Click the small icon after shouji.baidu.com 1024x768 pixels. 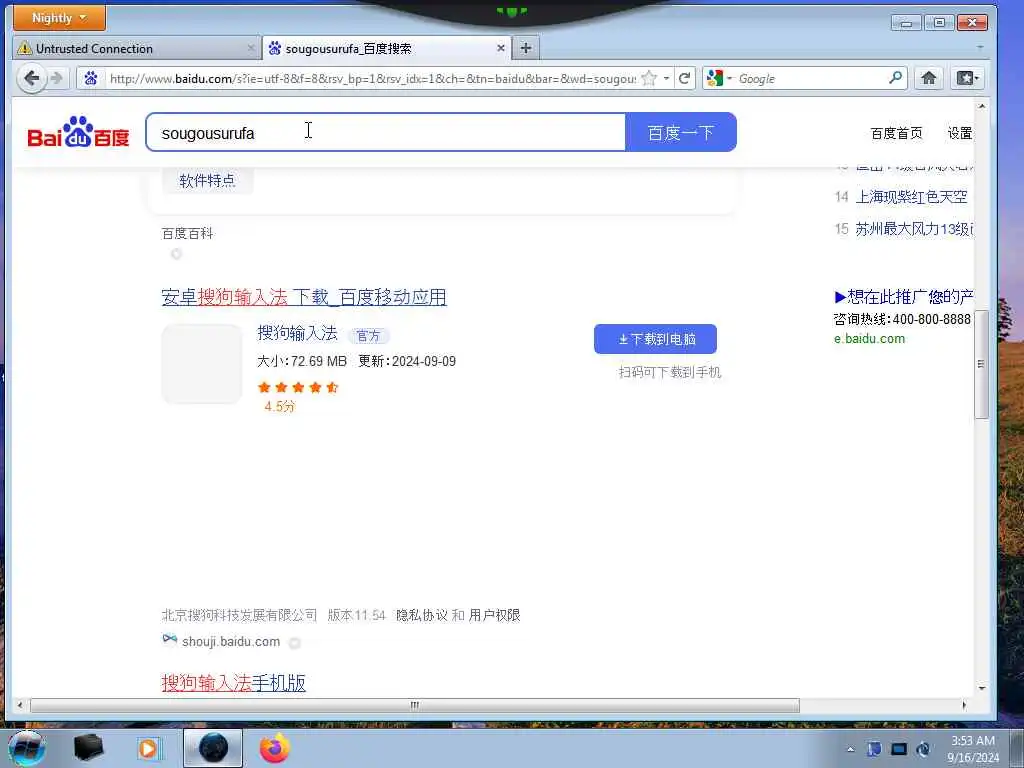[295, 643]
